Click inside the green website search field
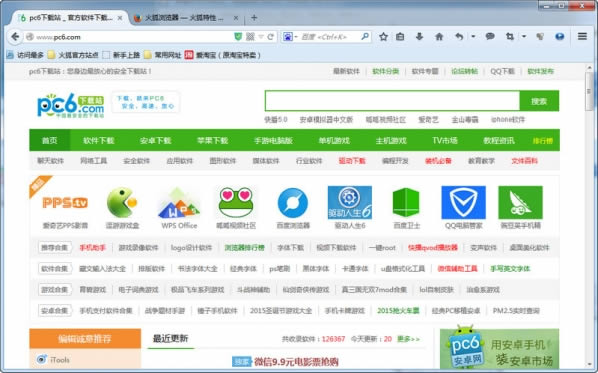The width and height of the screenshot is (598, 373). [x=392, y=101]
